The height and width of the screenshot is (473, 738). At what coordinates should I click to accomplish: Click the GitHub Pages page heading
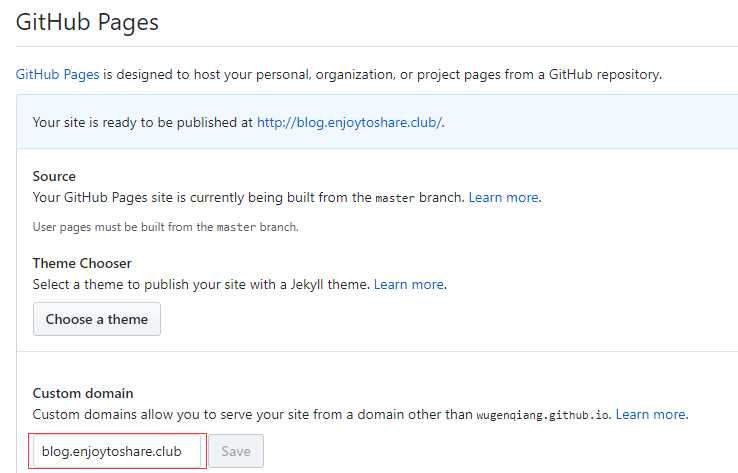pyautogui.click(x=87, y=21)
